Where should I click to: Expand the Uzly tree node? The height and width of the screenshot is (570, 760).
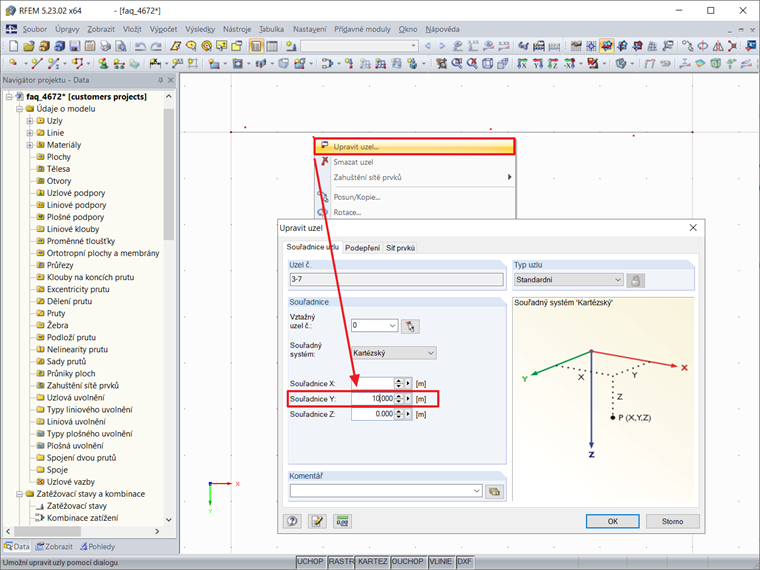coord(30,121)
